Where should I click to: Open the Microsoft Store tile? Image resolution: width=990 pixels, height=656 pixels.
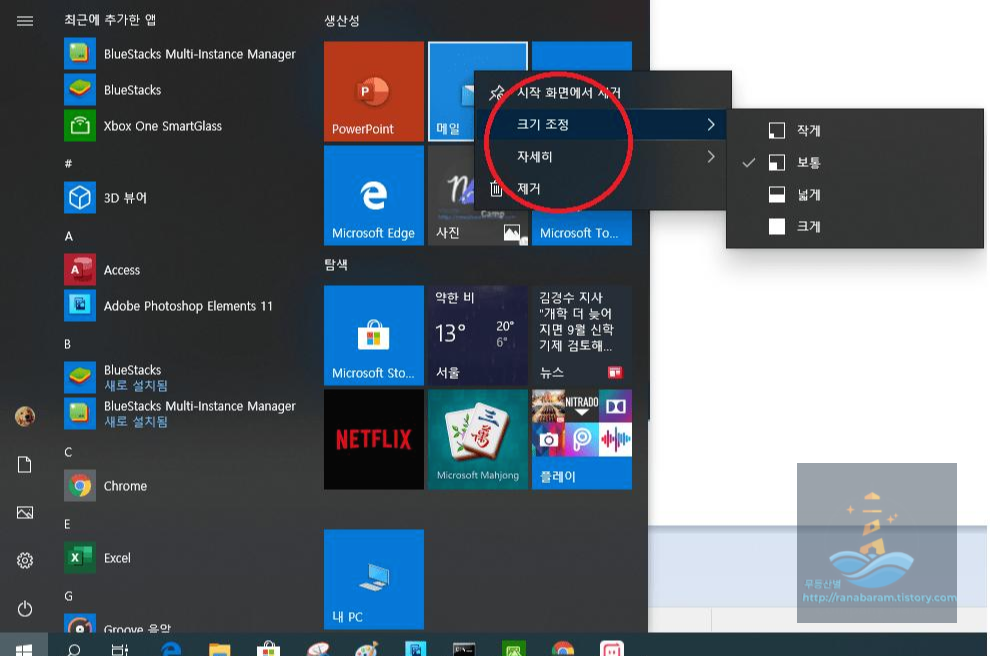pyautogui.click(x=374, y=335)
